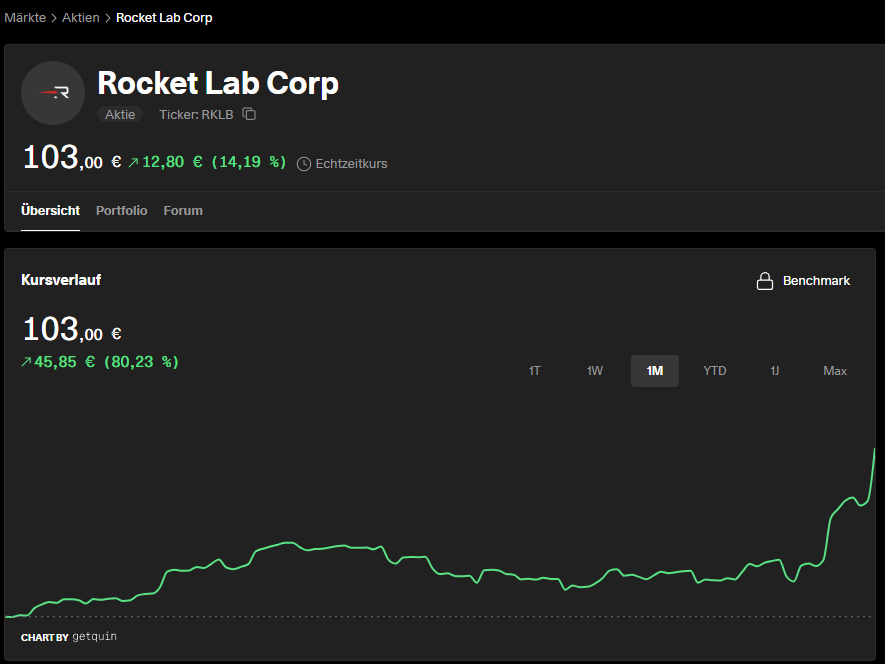Click the Echtzeitkurs clock icon
Screen dimensions: 885x664
304,164
